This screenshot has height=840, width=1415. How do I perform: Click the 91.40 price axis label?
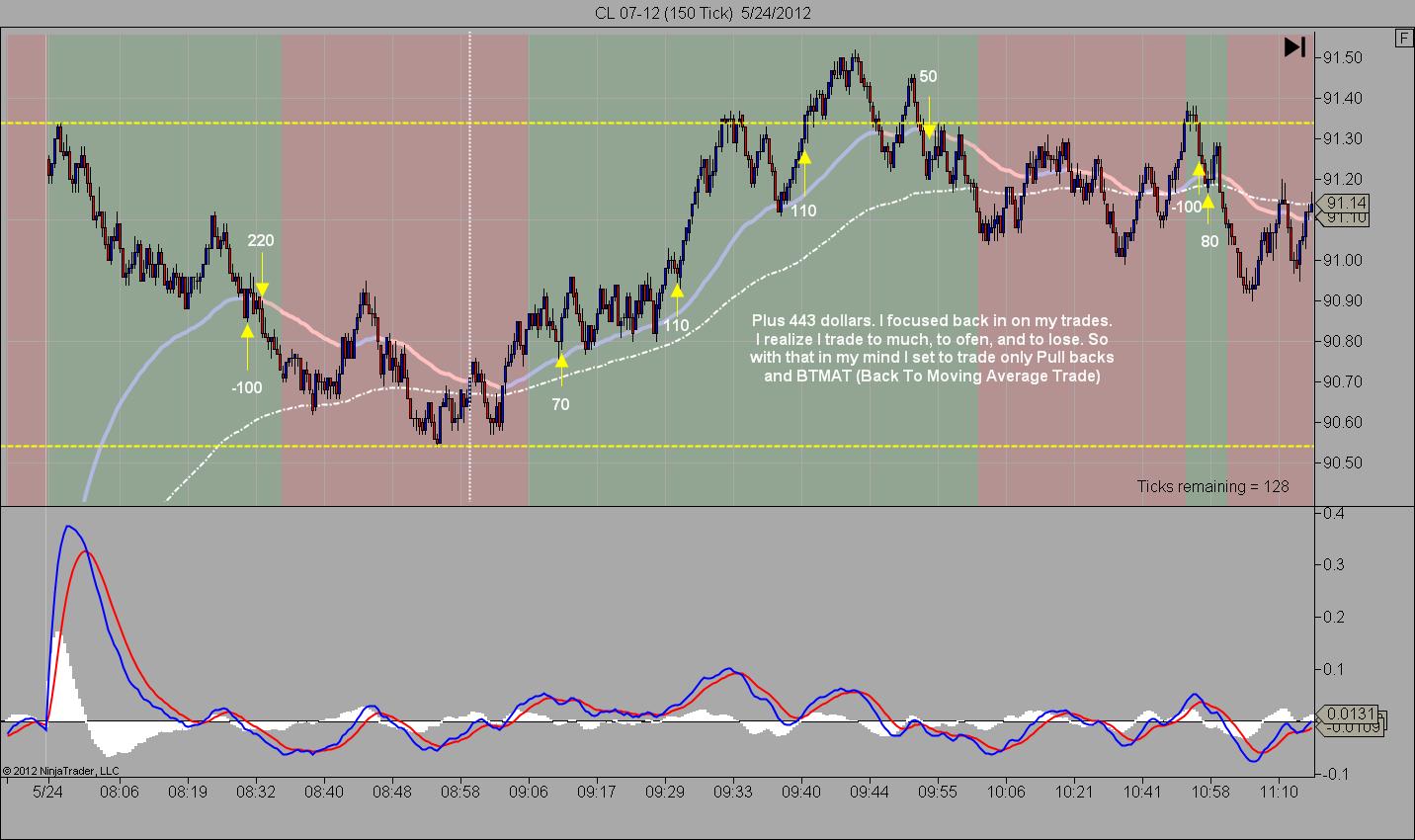pos(1343,98)
